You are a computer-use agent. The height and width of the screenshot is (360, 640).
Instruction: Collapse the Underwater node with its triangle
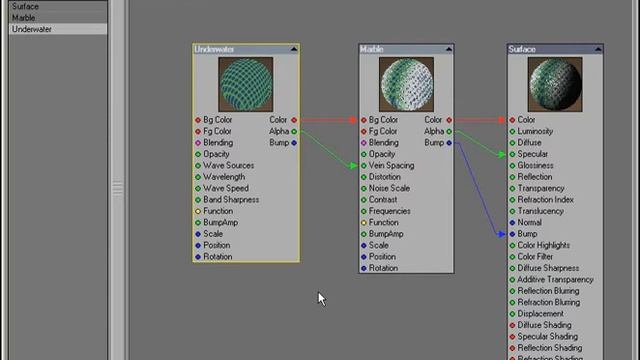294,49
